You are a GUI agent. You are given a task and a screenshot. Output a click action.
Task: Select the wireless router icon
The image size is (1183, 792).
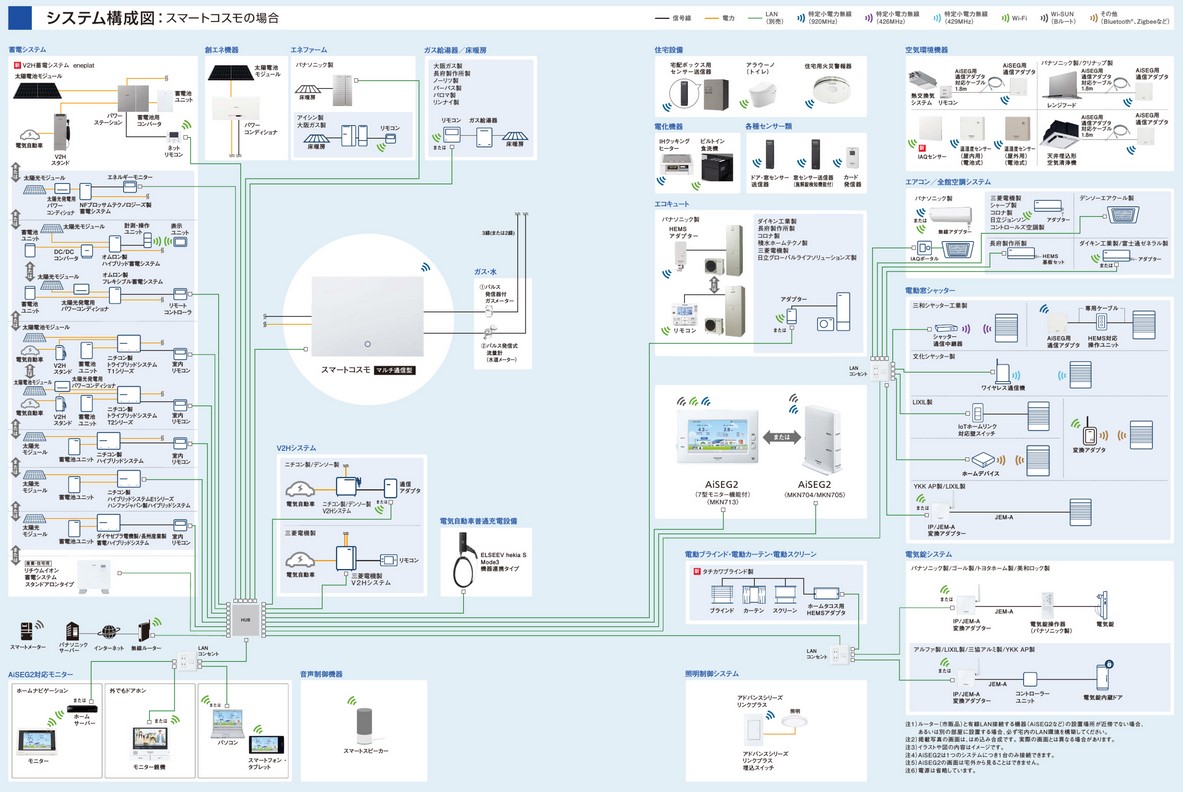pos(144,632)
